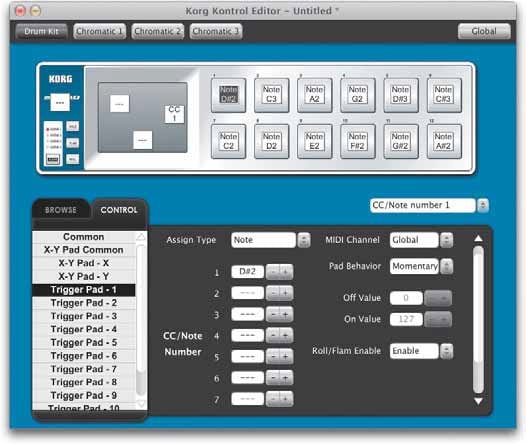The width and height of the screenshot is (526, 444).
Task: Click the KORG logo on the device
Action: pyautogui.click(x=60, y=79)
